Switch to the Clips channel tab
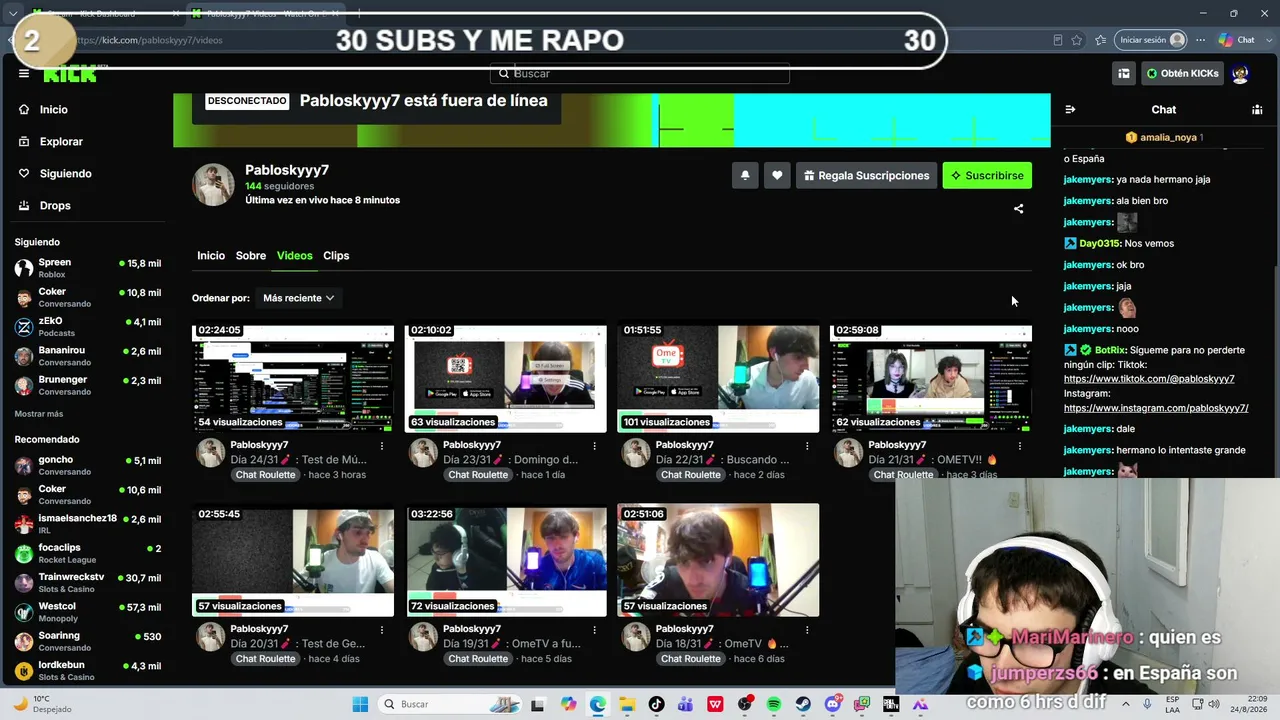 (336, 255)
